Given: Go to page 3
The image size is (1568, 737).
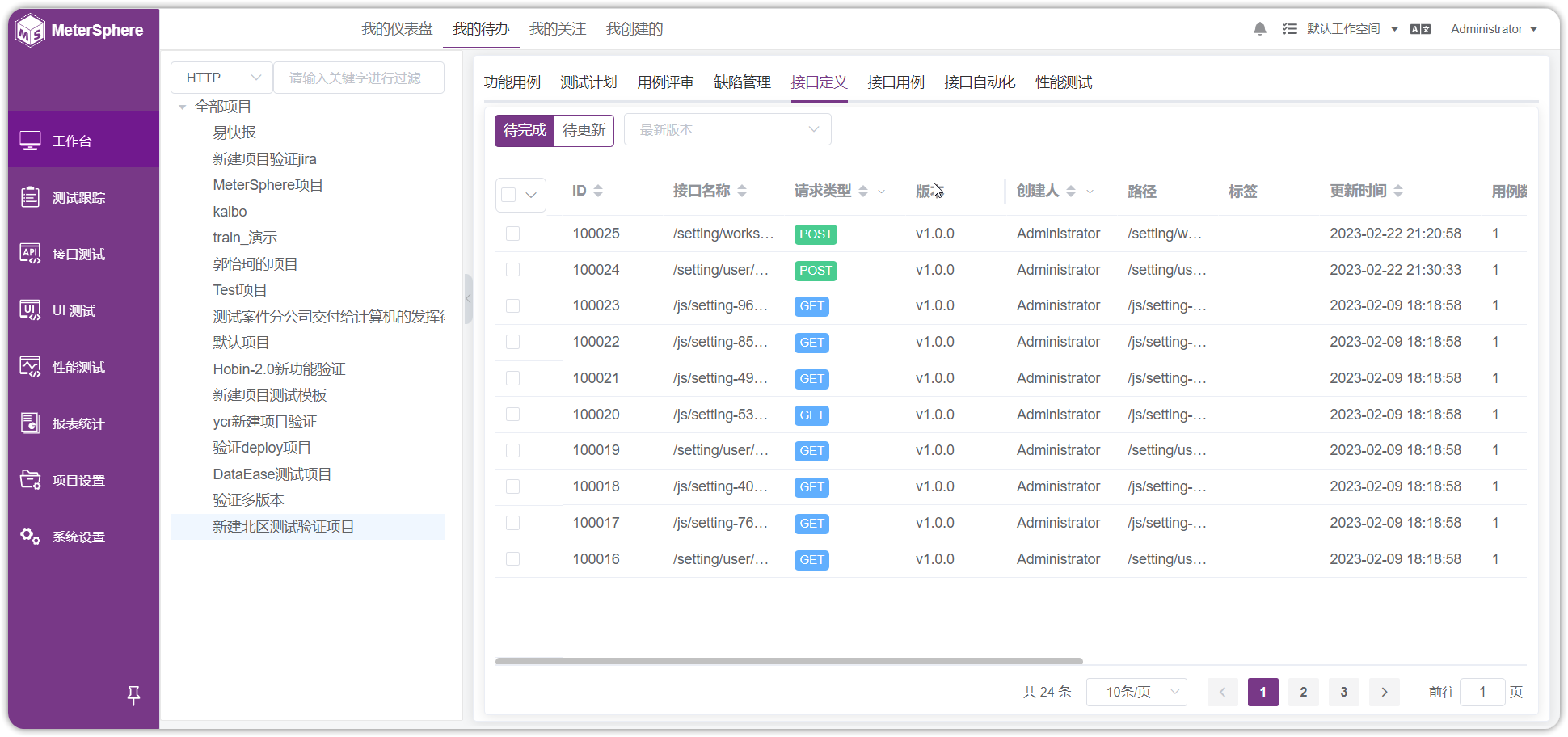Looking at the screenshot, I should click(1344, 692).
